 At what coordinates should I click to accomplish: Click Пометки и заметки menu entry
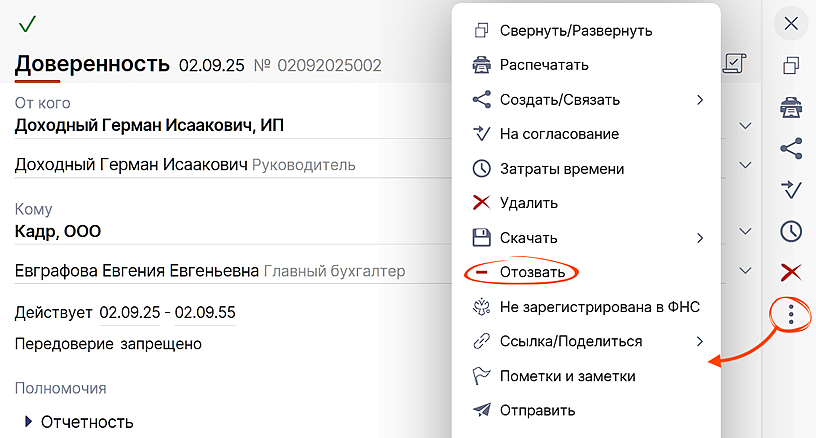(x=567, y=376)
